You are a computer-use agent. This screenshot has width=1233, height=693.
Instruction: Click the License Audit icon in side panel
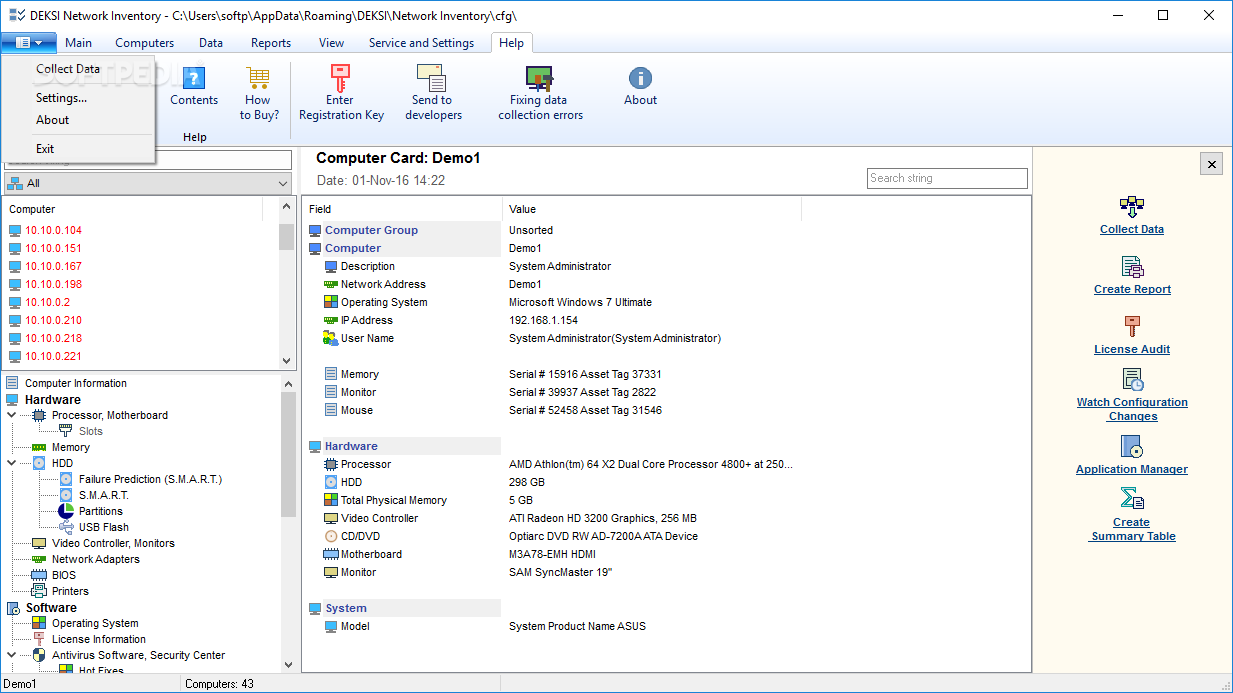[1132, 326]
